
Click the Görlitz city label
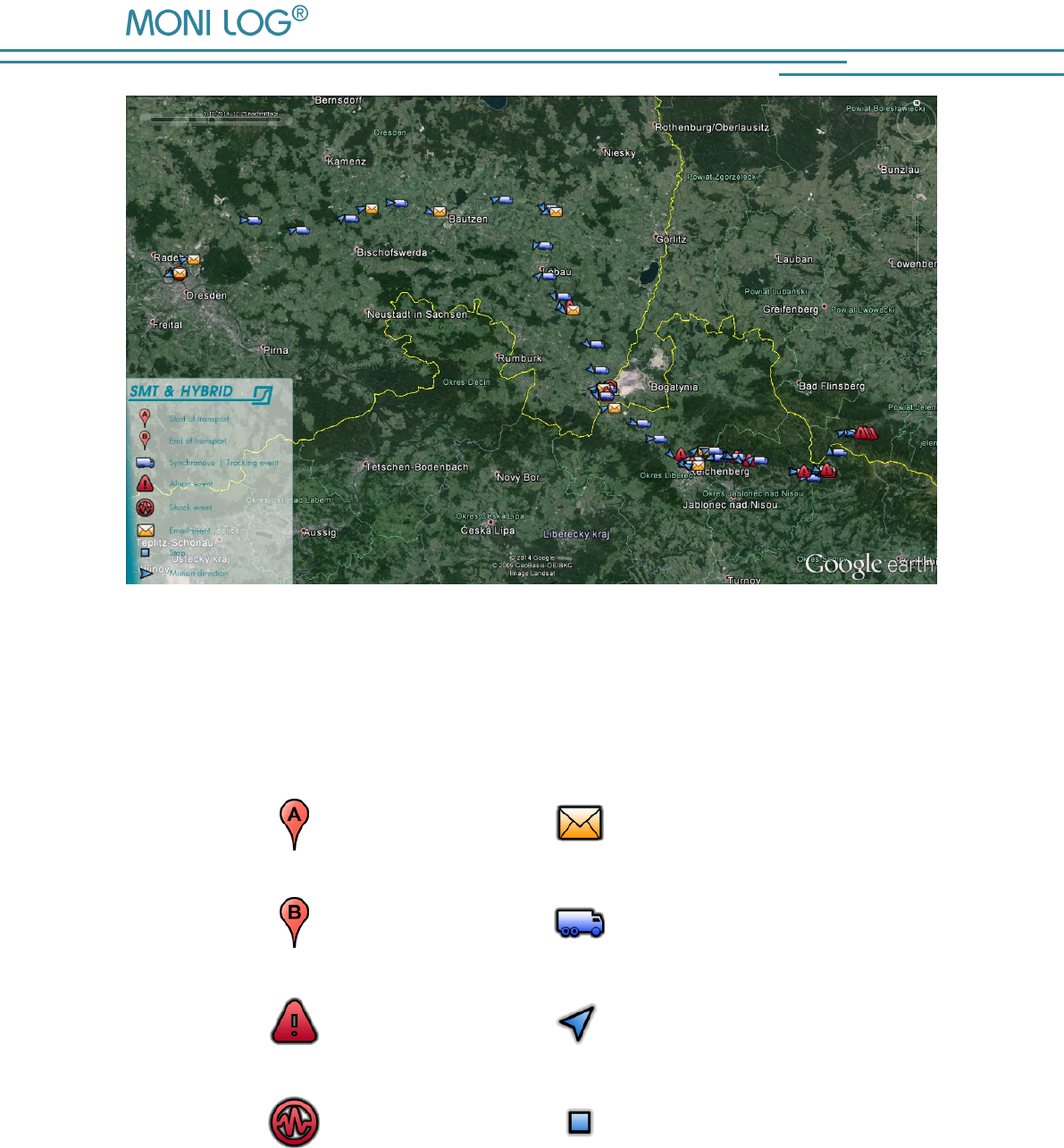[x=671, y=239]
